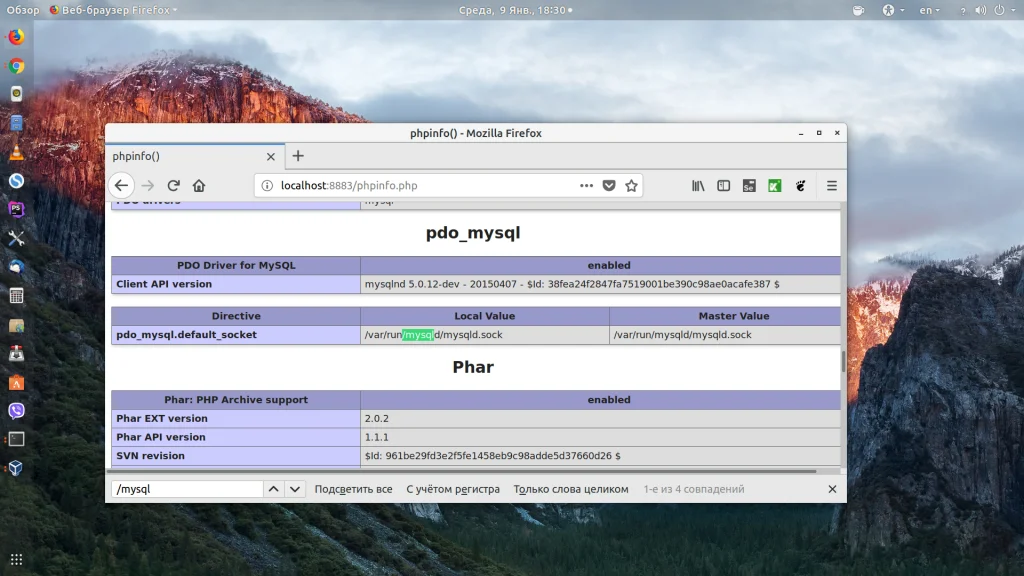
Task: Save page to Pocket
Action: tap(609, 186)
